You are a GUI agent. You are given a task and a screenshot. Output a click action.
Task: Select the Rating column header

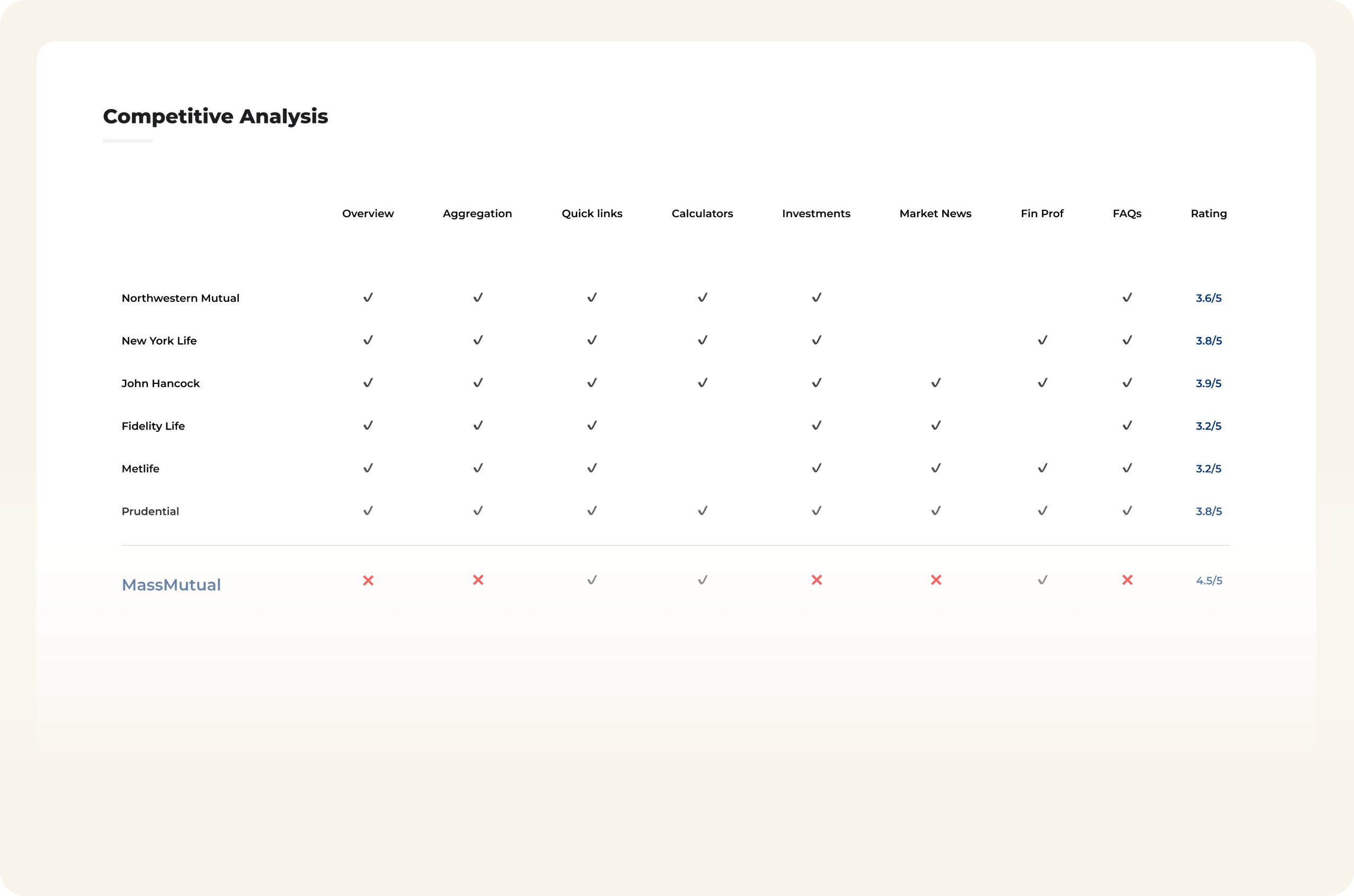click(1208, 213)
